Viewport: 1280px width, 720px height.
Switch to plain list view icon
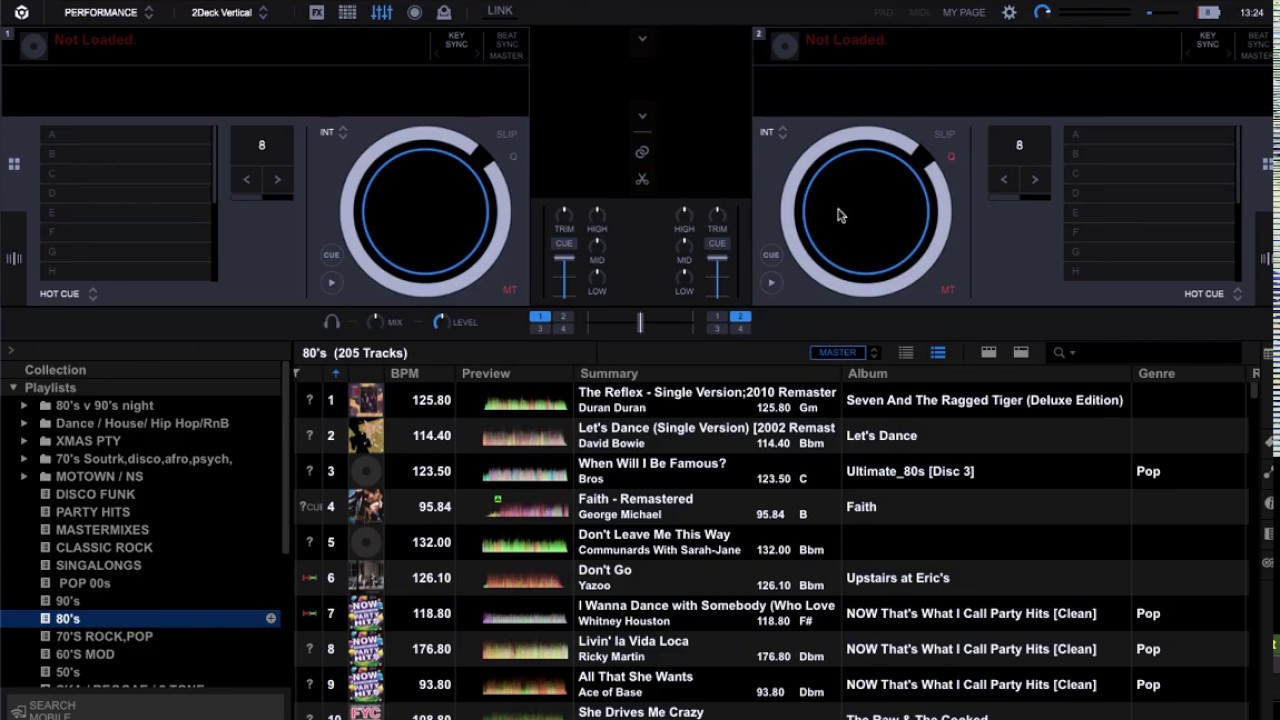906,352
